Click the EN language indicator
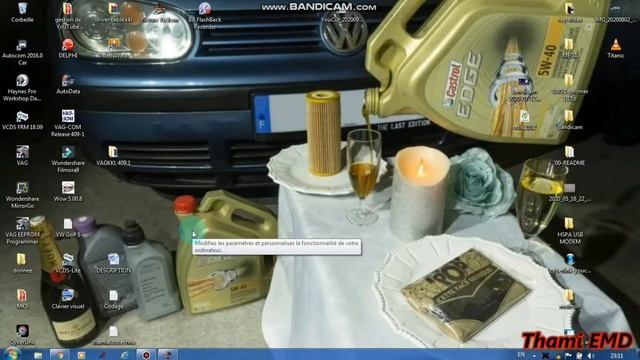Screen dimensions: 640x360 coord(521,355)
